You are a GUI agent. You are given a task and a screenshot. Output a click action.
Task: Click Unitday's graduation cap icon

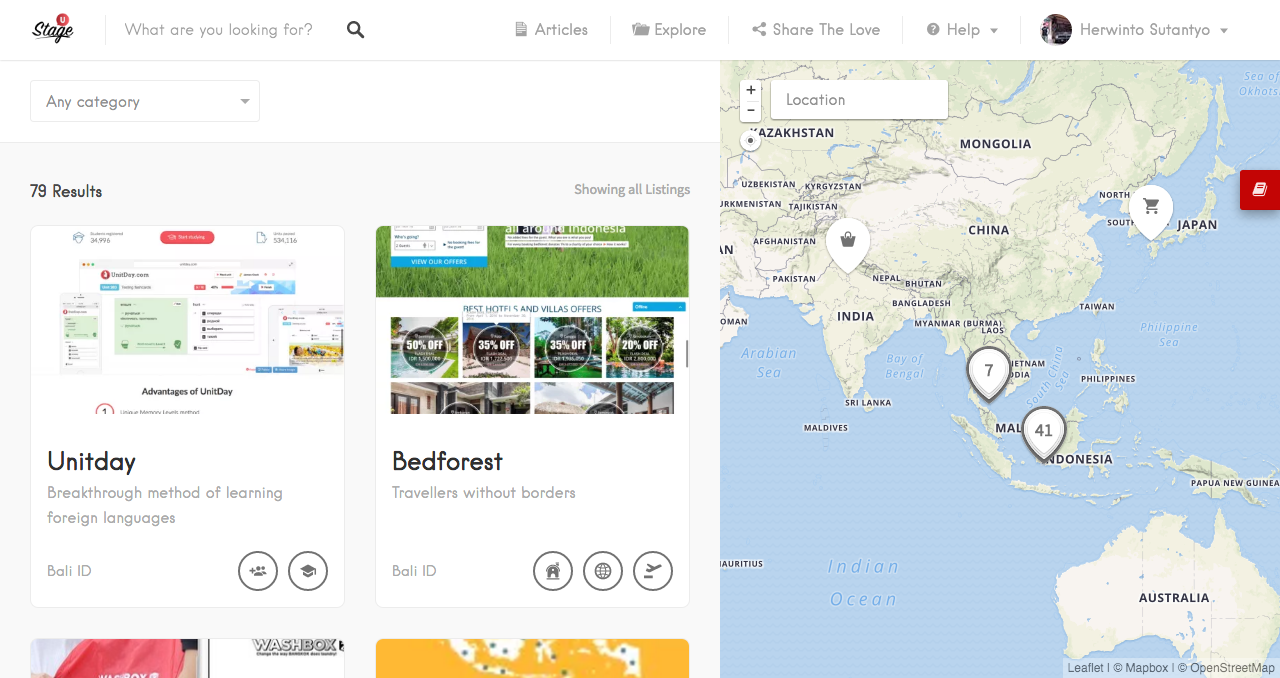308,571
